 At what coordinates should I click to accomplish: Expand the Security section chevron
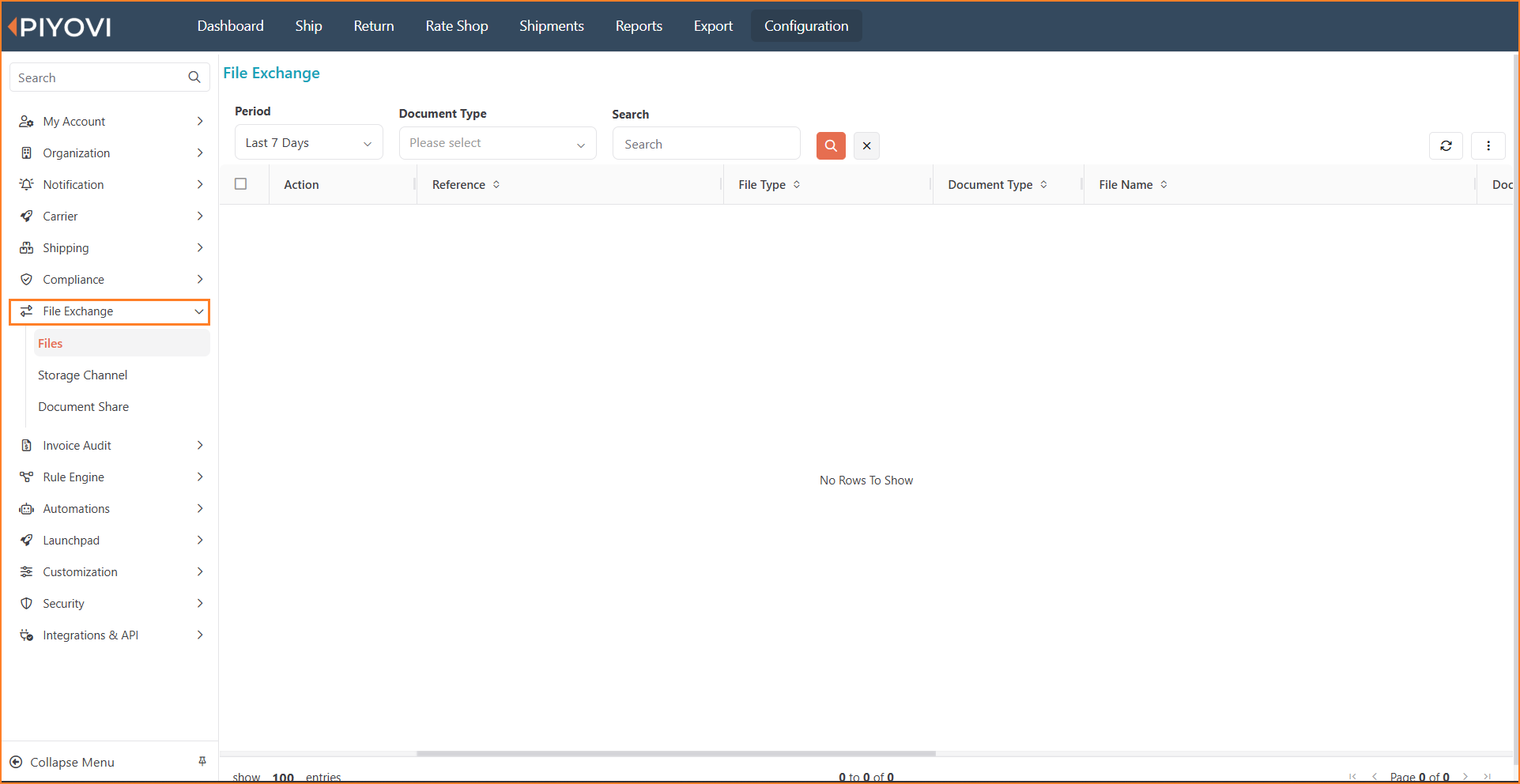tap(200, 603)
